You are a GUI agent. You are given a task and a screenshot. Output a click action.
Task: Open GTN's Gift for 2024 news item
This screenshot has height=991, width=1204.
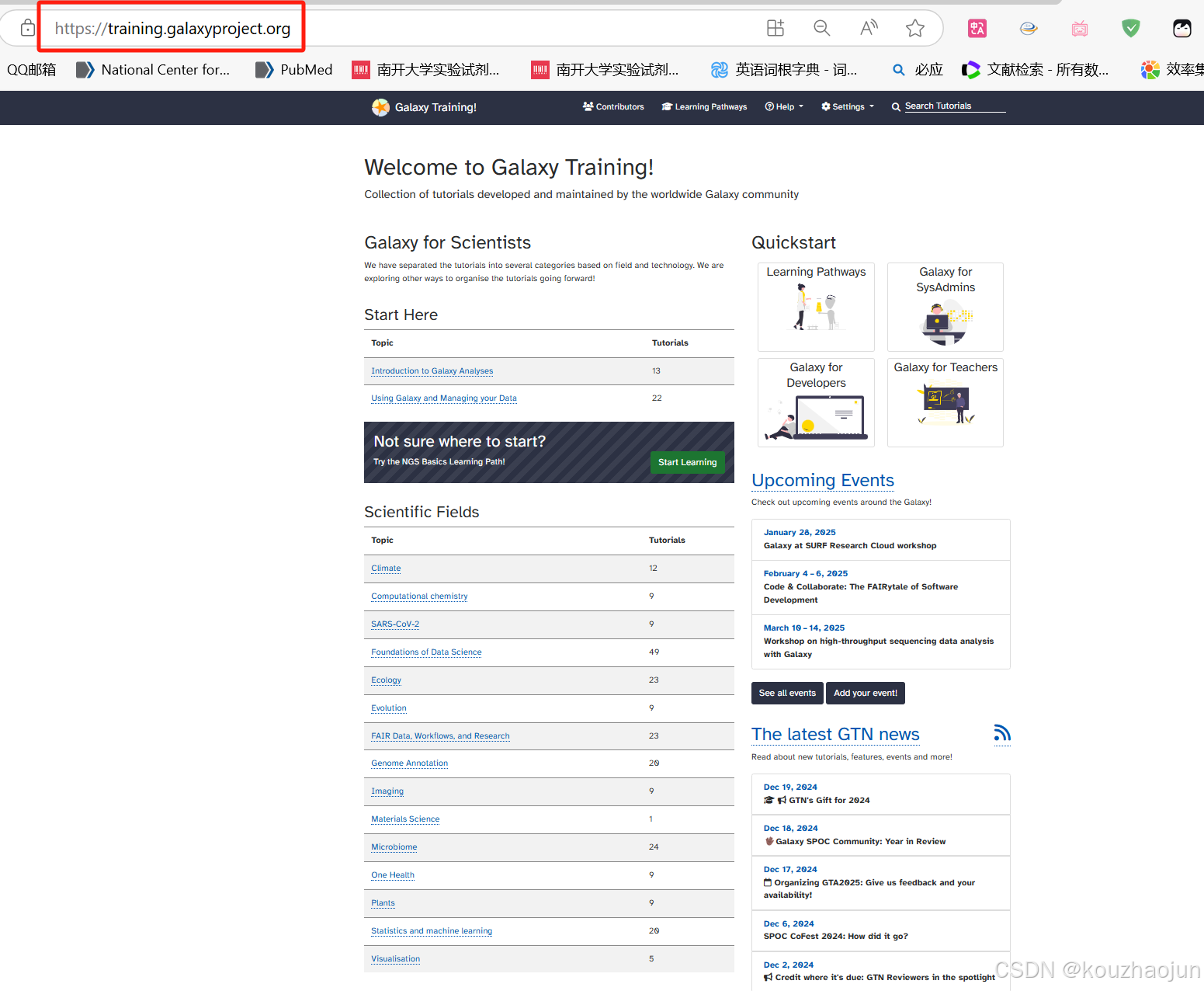point(881,794)
